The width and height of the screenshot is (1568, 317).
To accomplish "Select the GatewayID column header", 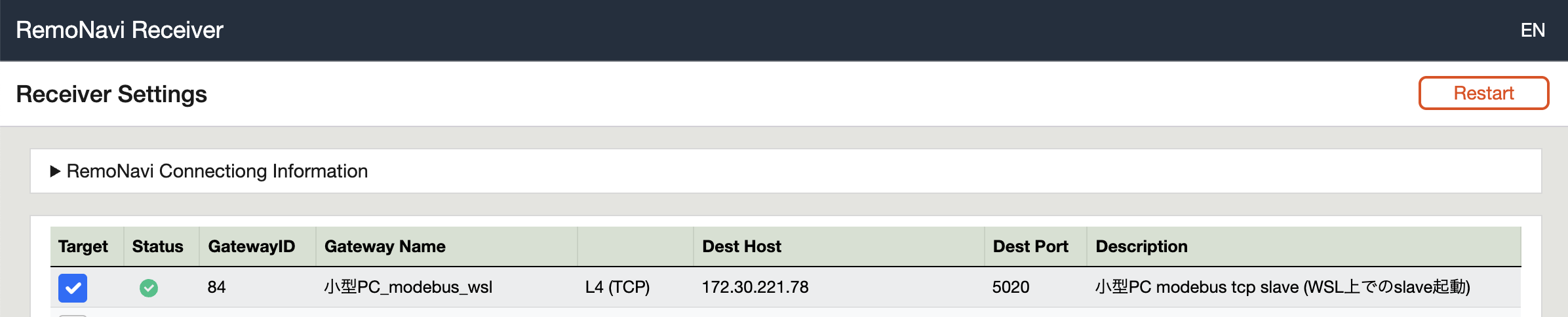I will coord(252,246).
